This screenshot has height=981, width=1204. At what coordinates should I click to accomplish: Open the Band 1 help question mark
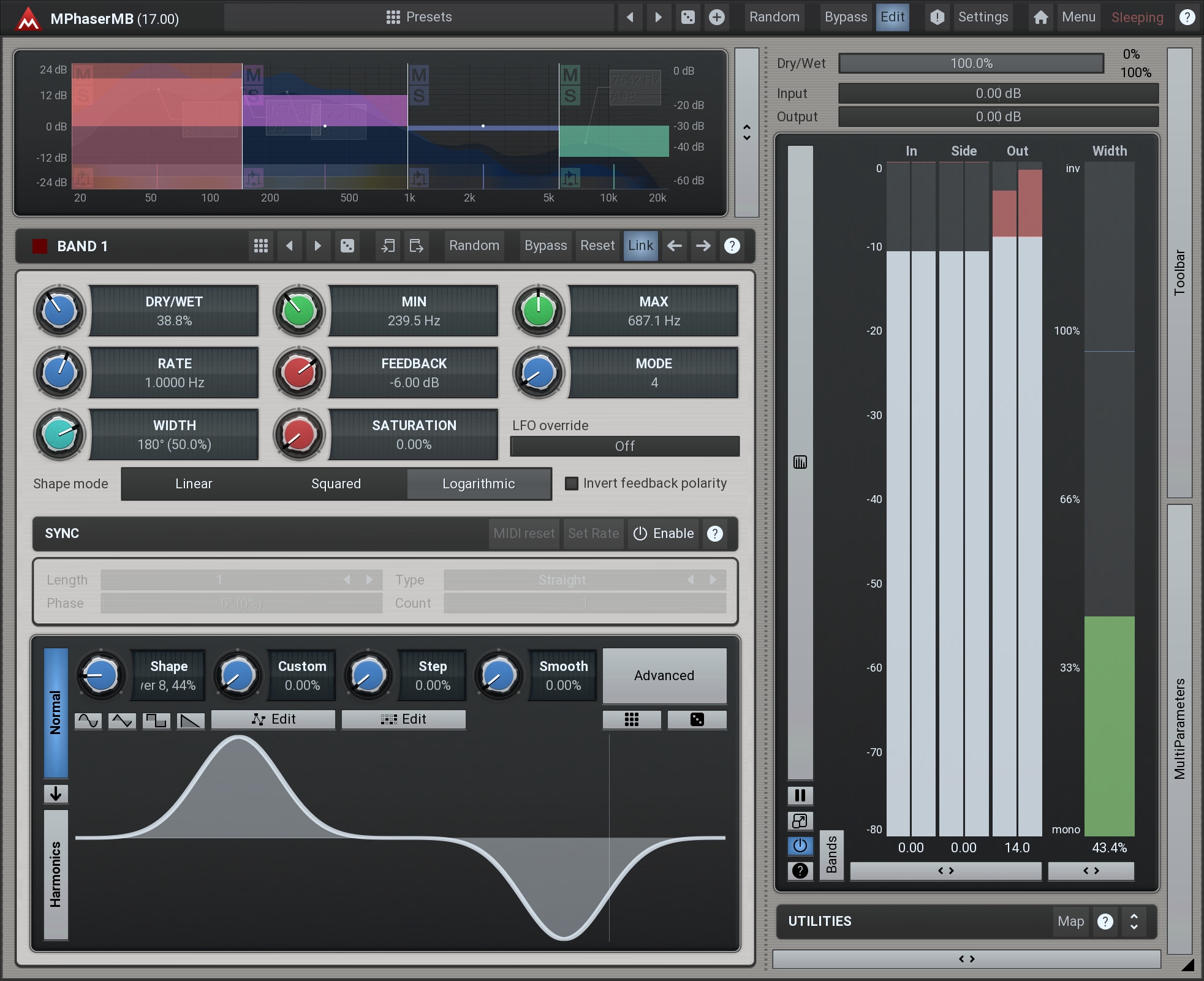[x=732, y=246]
